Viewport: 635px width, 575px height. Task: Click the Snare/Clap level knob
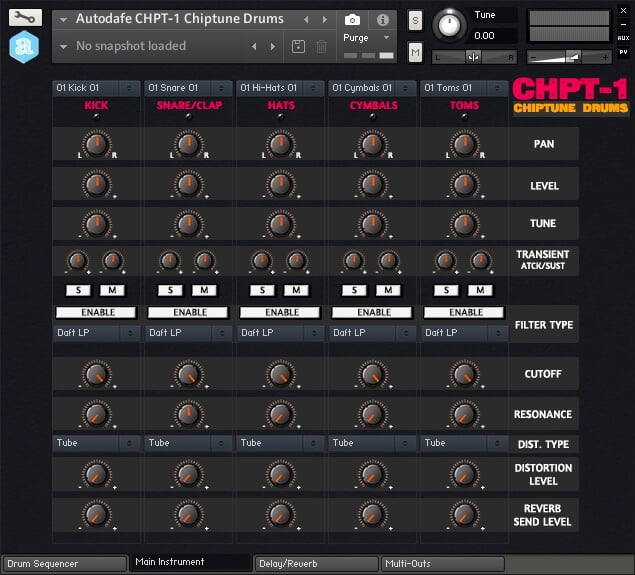[x=188, y=184]
